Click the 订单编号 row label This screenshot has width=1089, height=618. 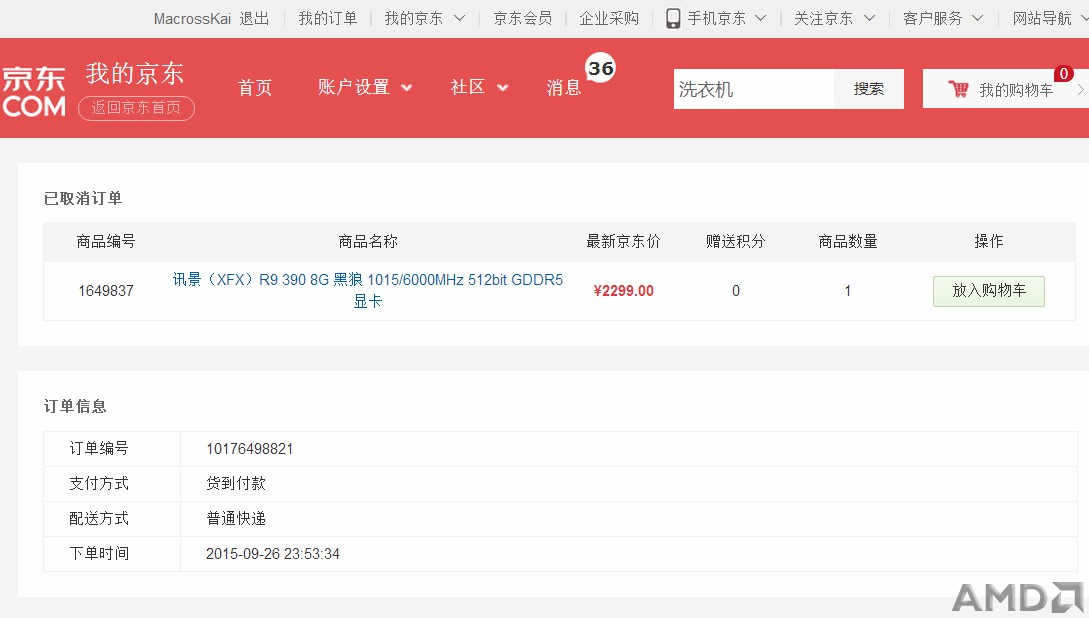(99, 449)
